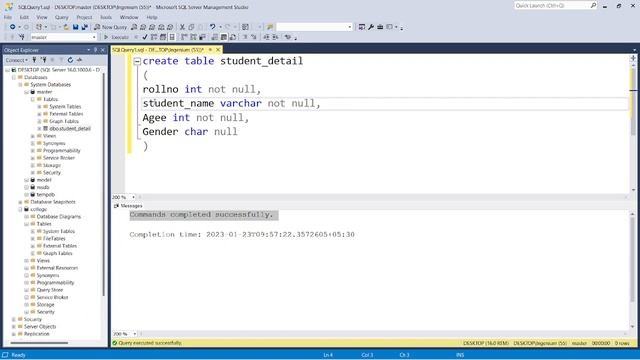The width and height of the screenshot is (640, 360).
Task: Click the Object Explorer vertical scrollbar
Action: pos(104,184)
